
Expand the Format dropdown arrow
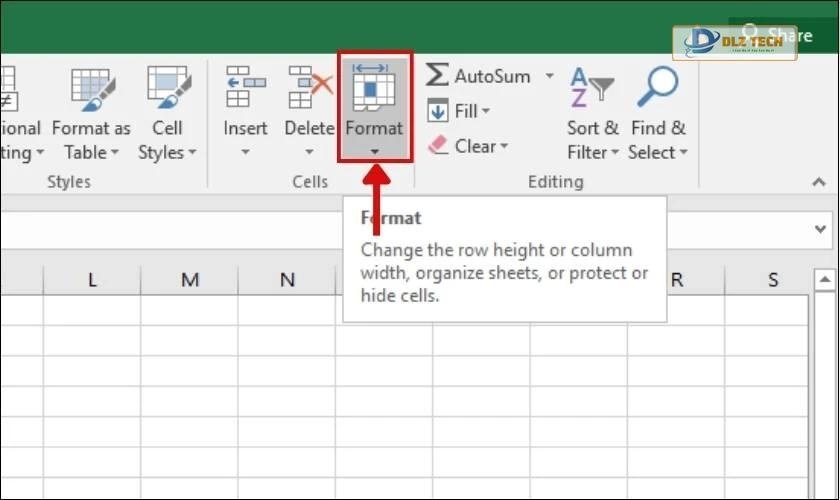(374, 153)
